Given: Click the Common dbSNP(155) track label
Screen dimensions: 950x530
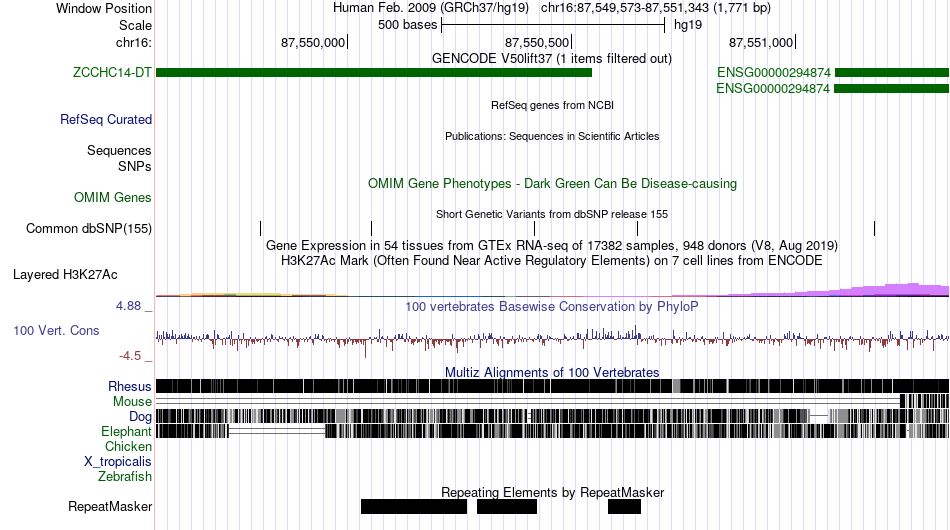Looking at the screenshot, I should click(x=89, y=228).
